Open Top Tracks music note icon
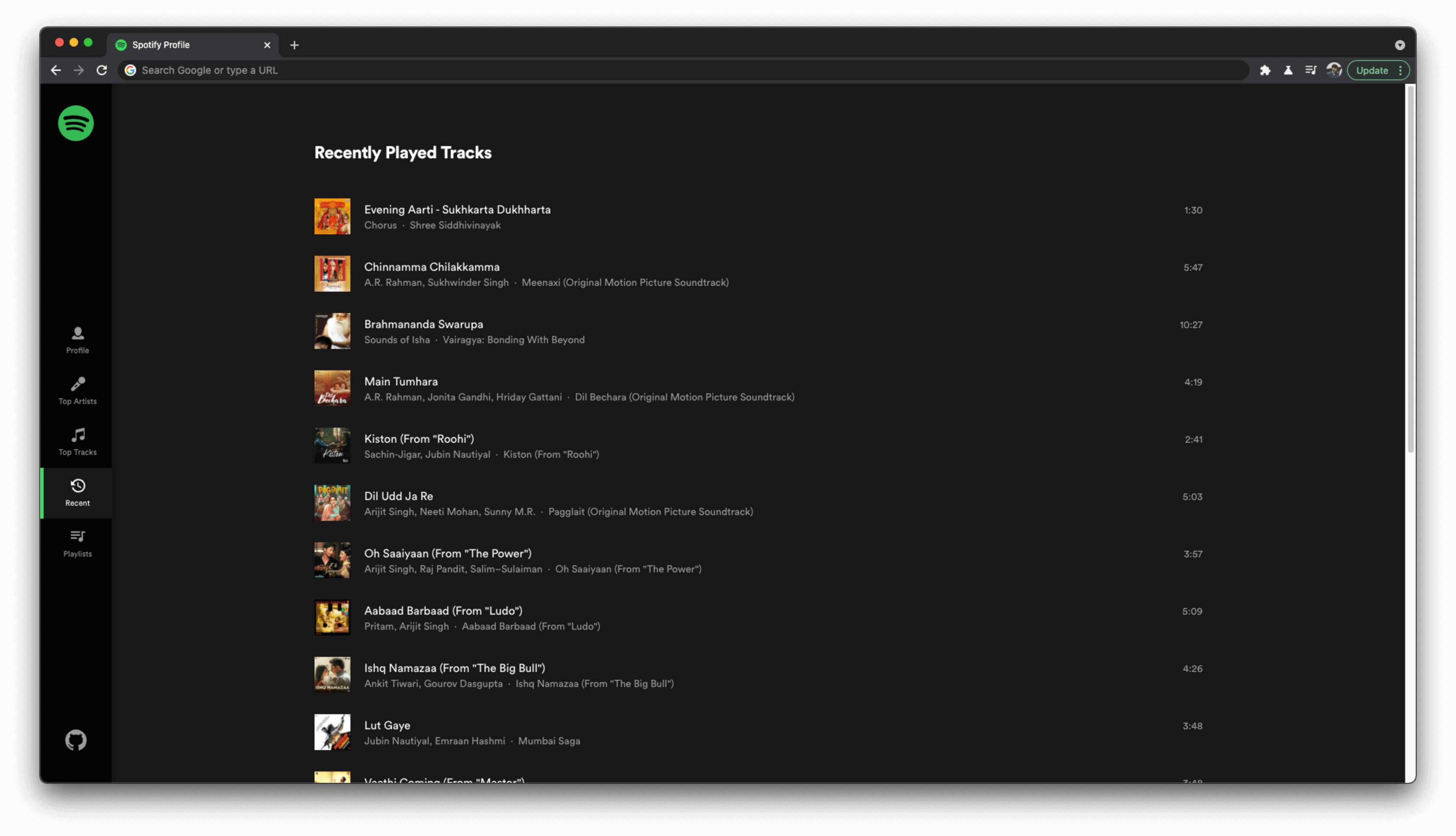 tap(77, 435)
